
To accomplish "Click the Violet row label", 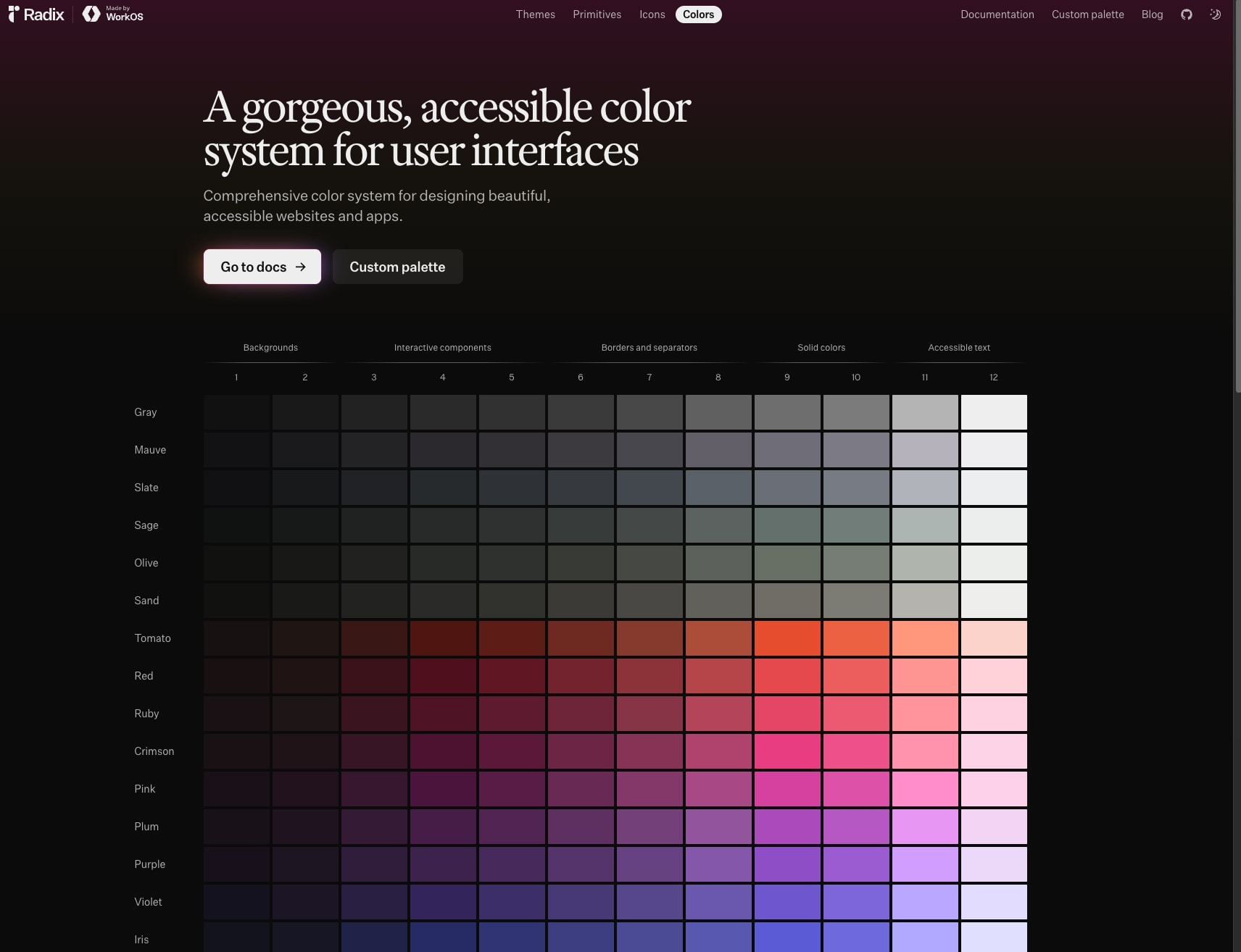I will 148,902.
